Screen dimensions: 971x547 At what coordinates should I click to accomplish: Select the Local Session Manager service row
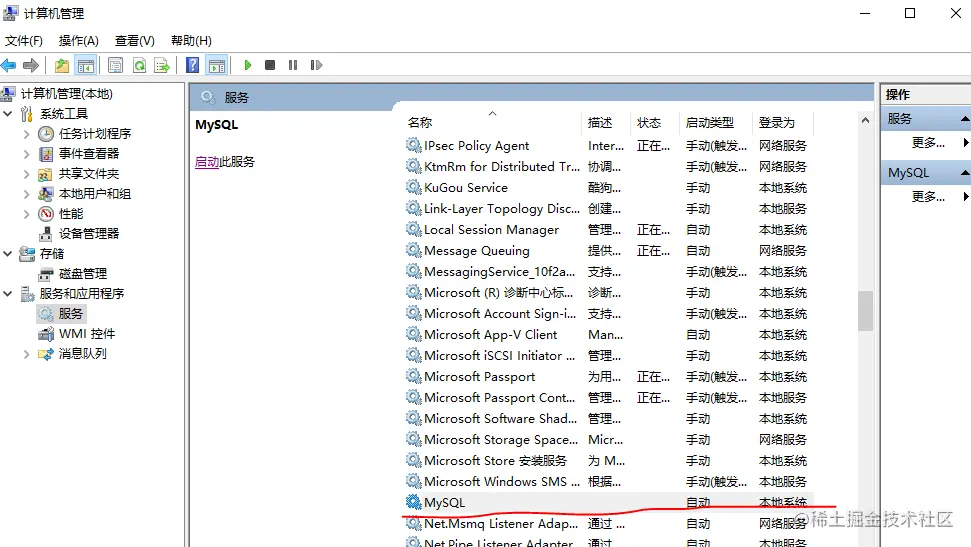click(x=608, y=230)
